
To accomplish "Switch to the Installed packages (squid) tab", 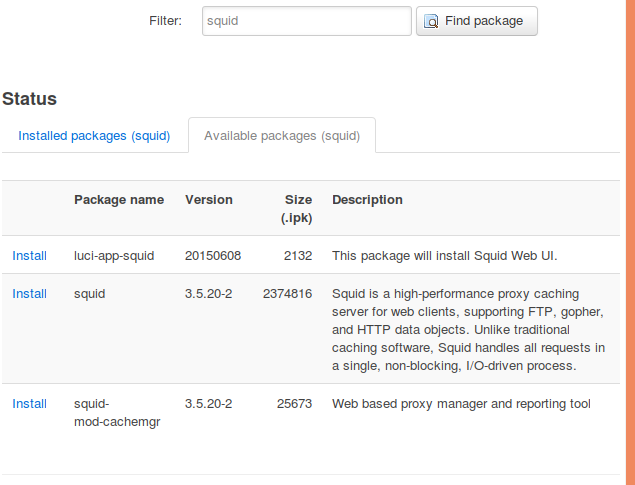I will (94, 136).
